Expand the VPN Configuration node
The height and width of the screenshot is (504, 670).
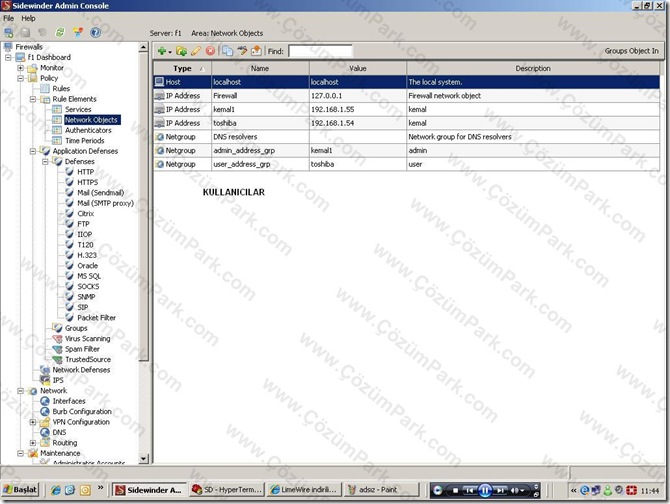coord(33,422)
